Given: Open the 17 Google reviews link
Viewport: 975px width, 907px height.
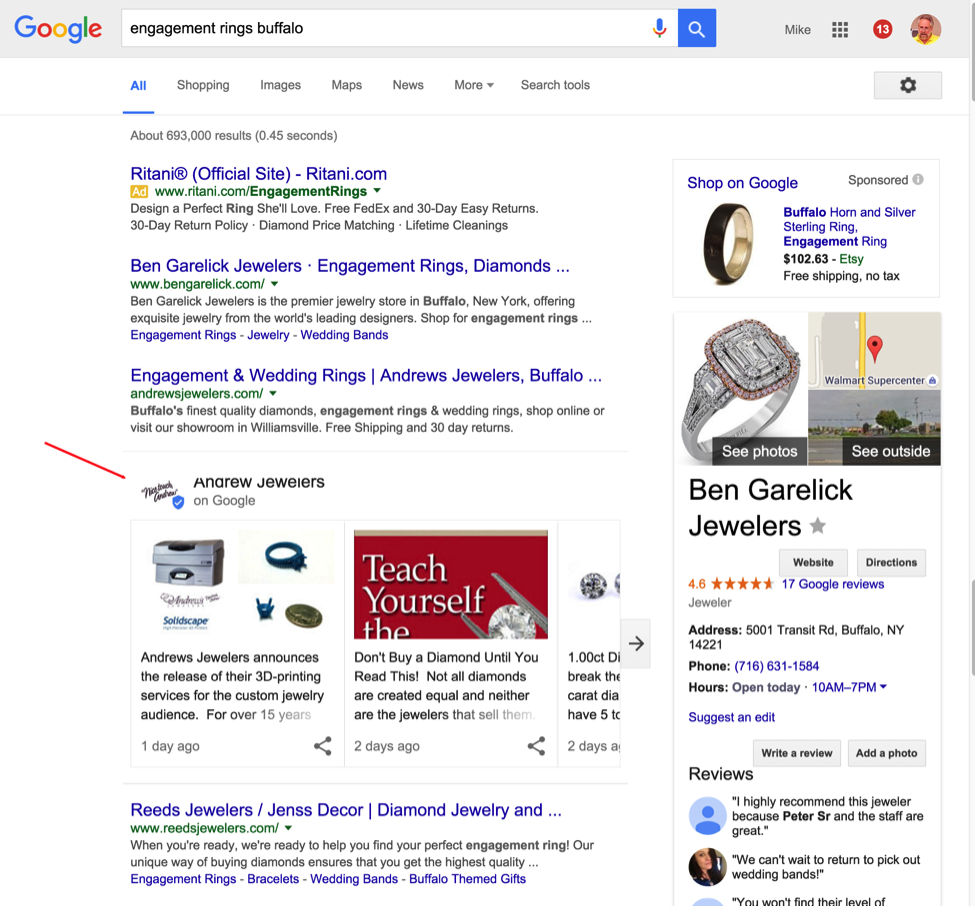Looking at the screenshot, I should coord(832,584).
